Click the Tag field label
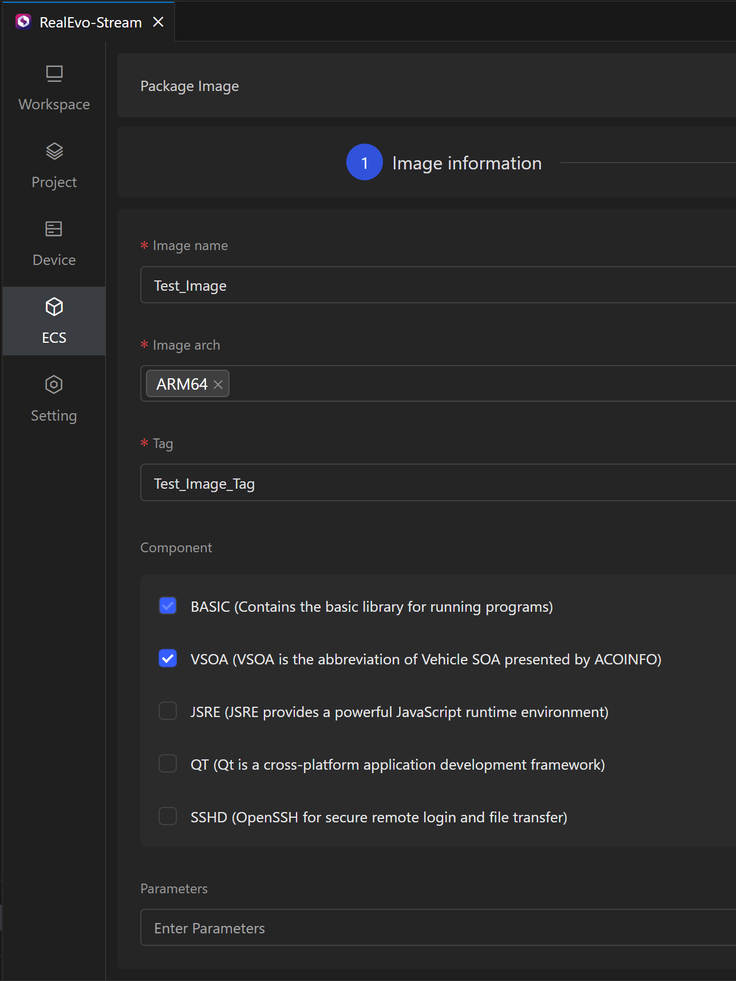 click(163, 443)
